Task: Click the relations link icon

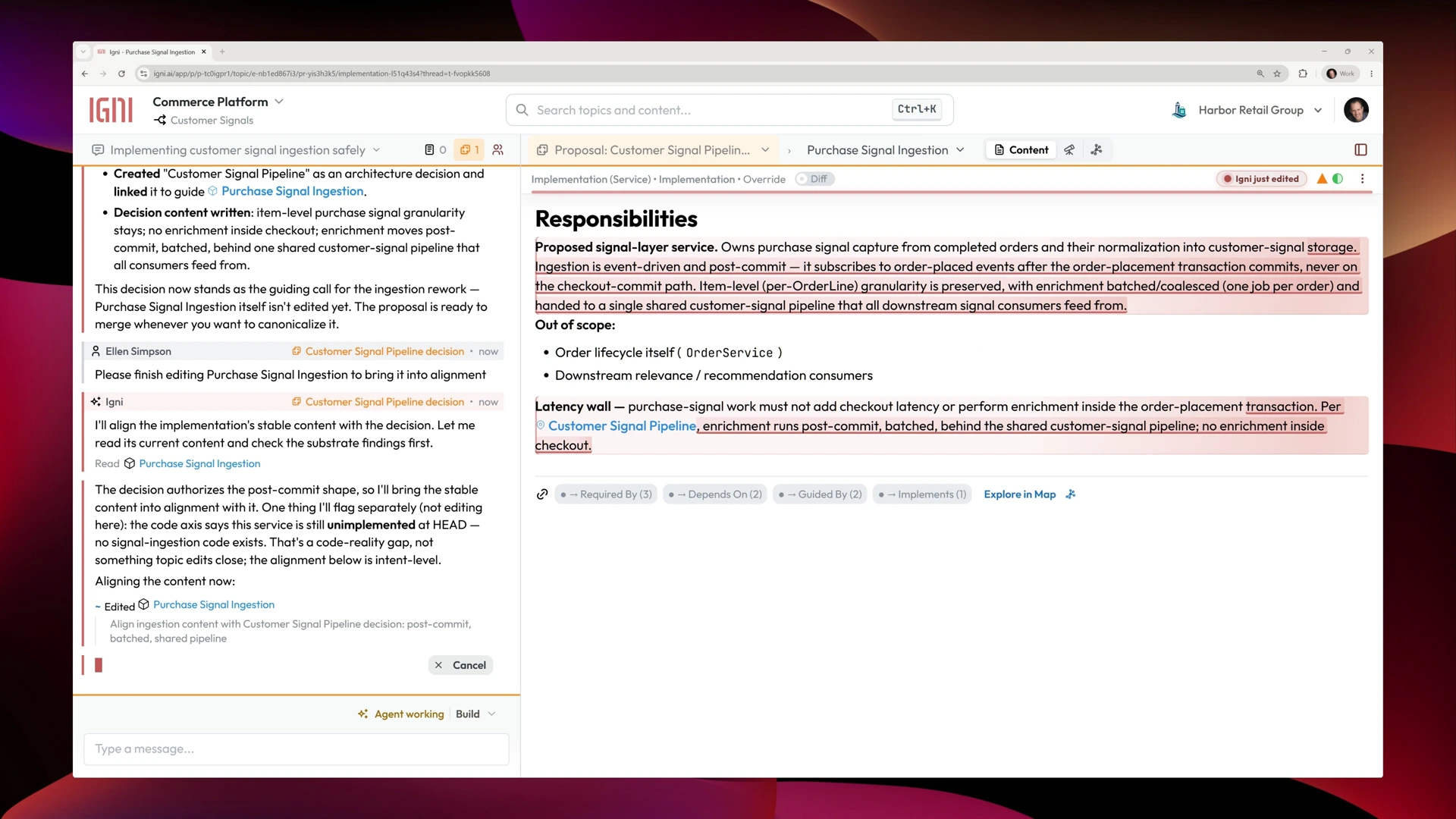Action: coord(542,494)
